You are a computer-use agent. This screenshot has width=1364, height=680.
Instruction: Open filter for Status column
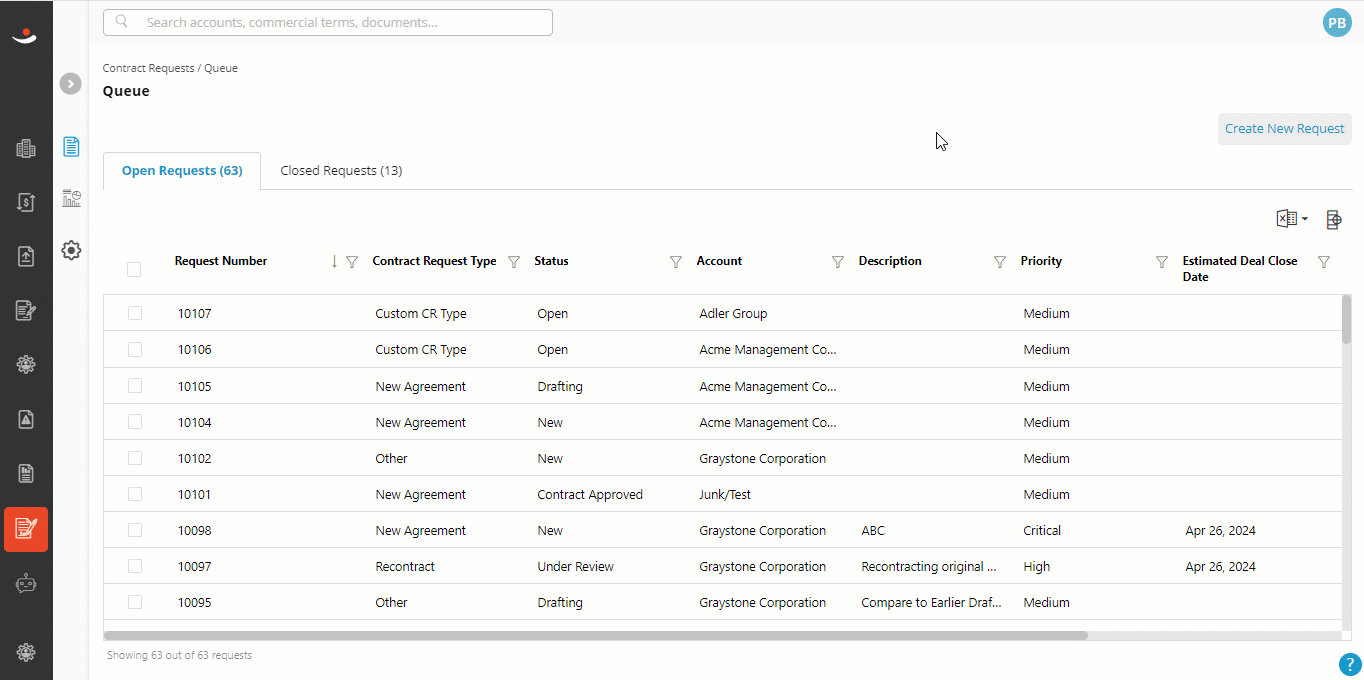click(x=676, y=262)
